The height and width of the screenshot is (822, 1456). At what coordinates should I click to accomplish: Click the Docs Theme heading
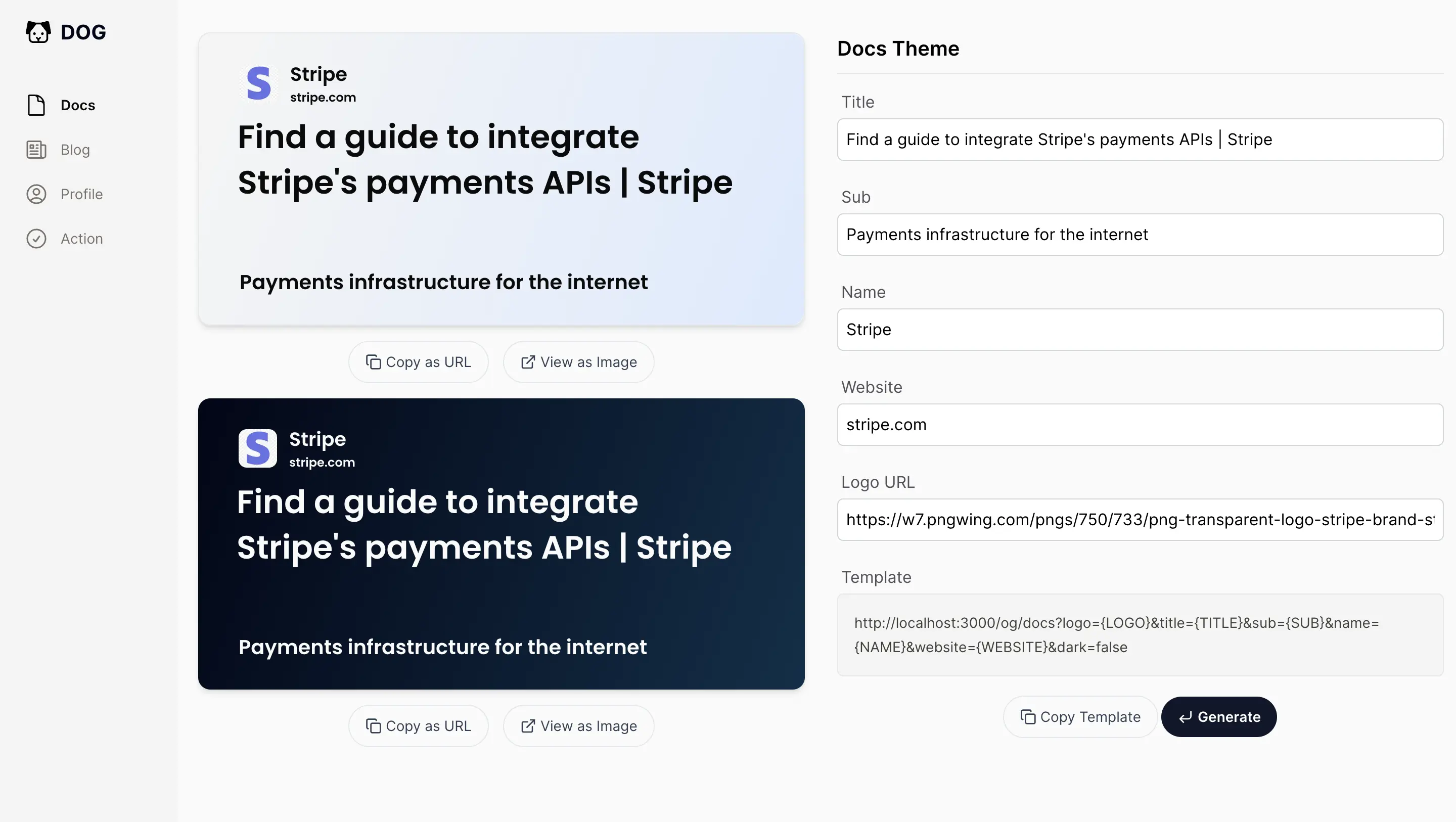(898, 49)
